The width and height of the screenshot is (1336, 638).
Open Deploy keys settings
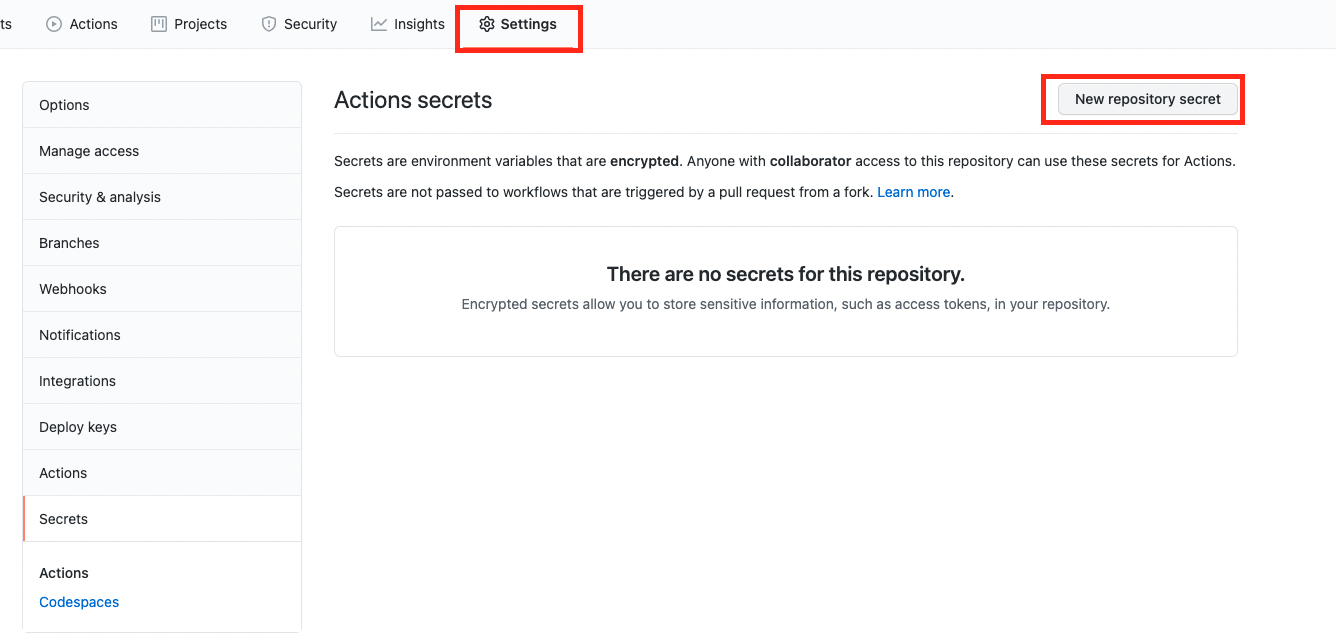(78, 427)
